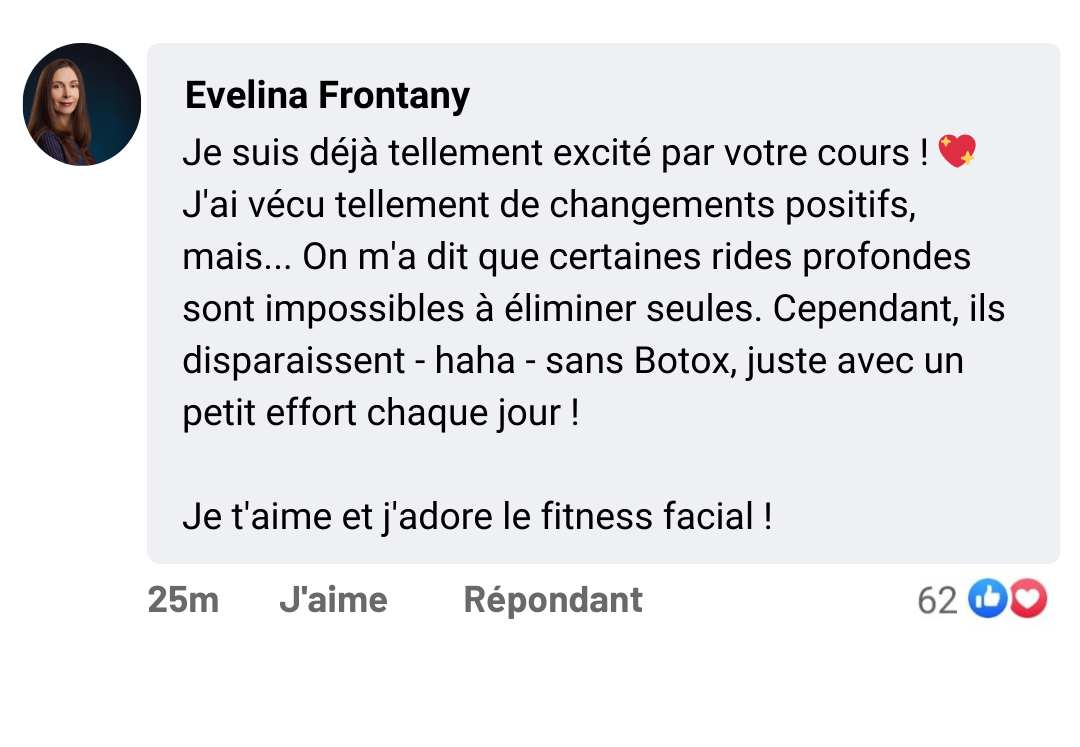Open the 62 reactions count

point(937,601)
